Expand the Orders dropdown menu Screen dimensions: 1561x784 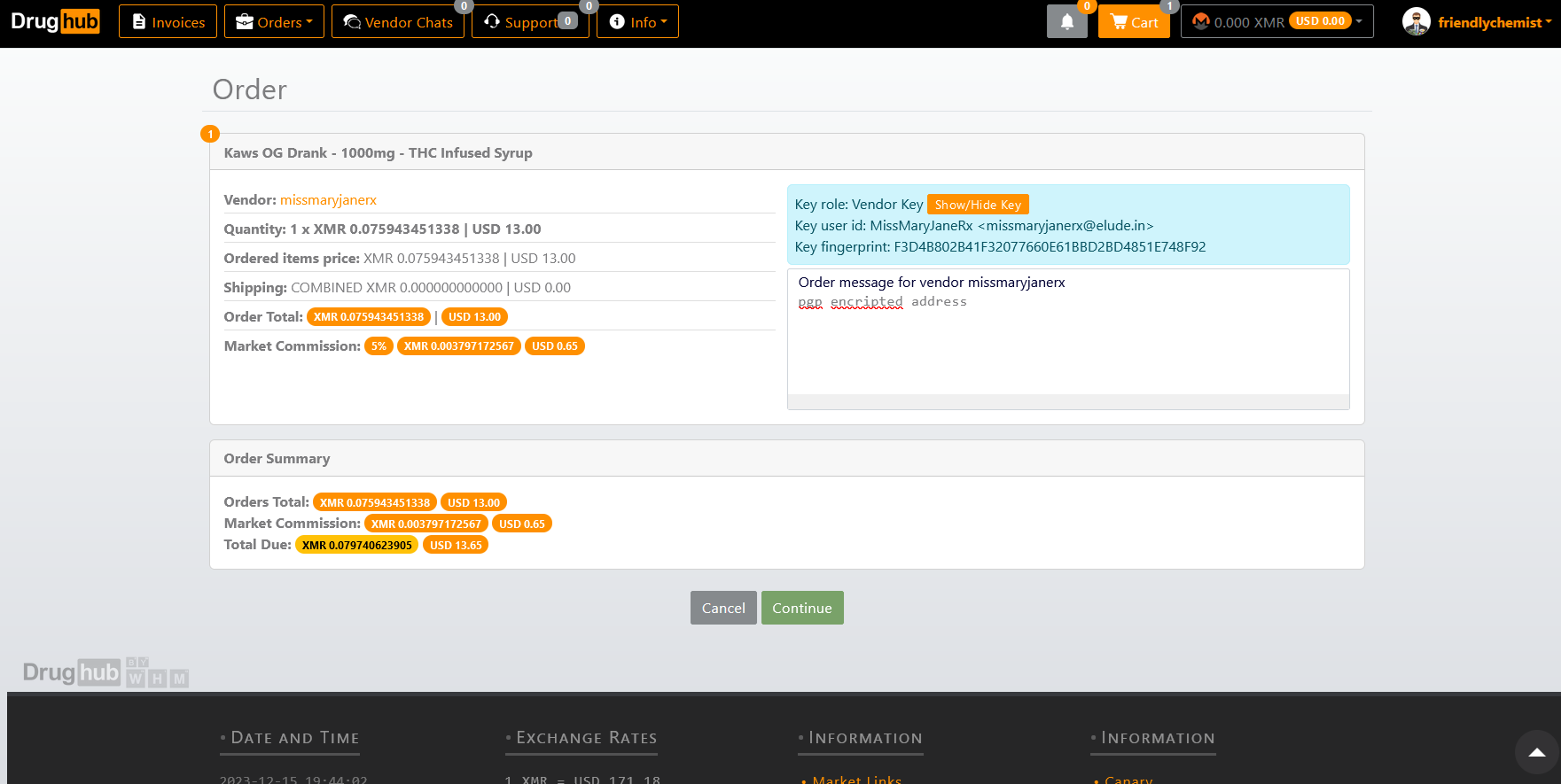(274, 21)
